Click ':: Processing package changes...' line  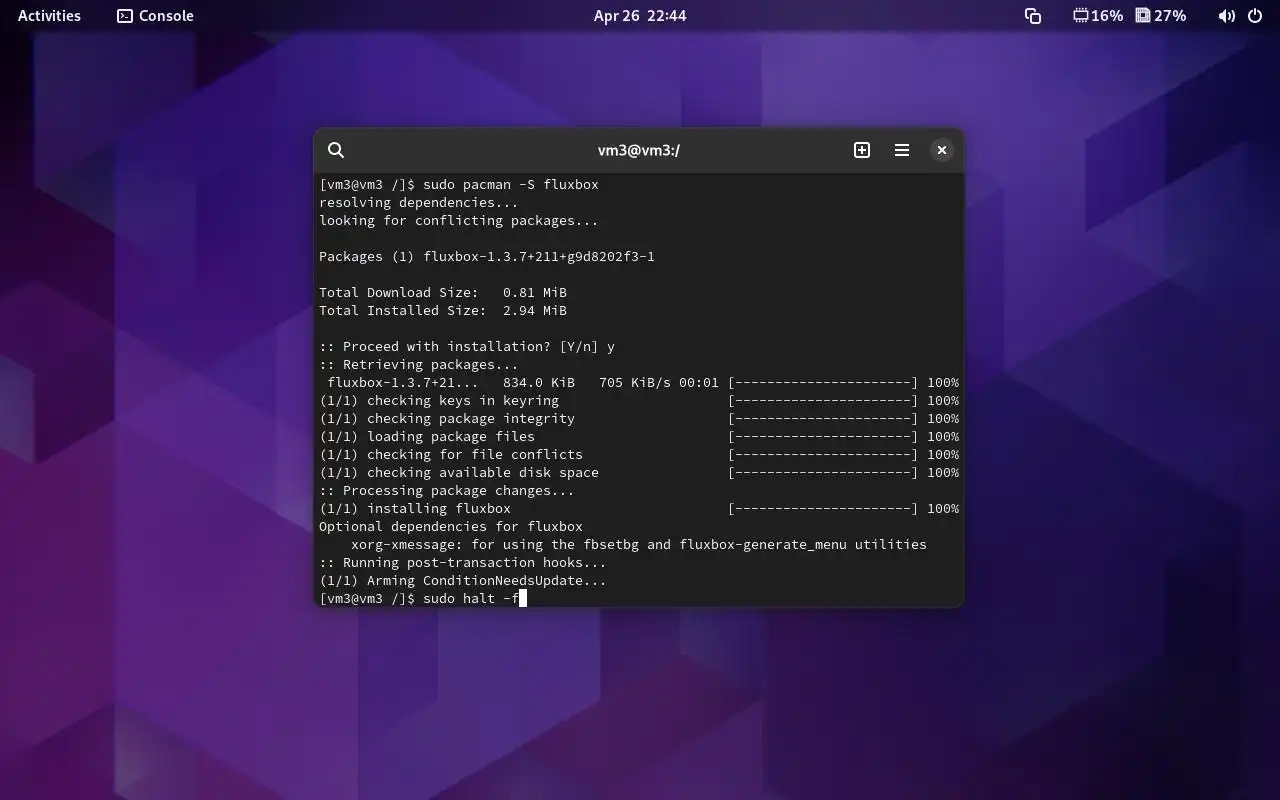tap(447, 491)
